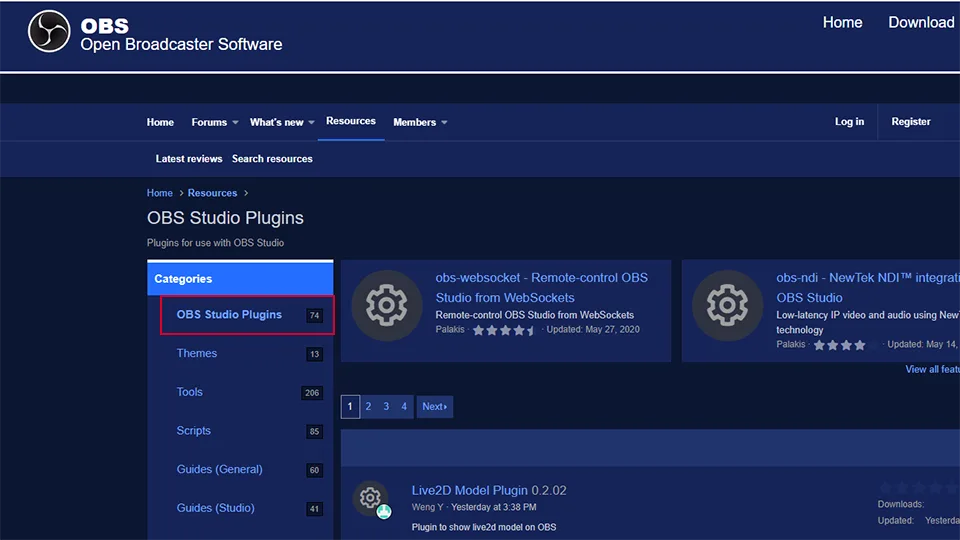Open the Members tab
This screenshot has height=540, width=960.
click(x=414, y=122)
